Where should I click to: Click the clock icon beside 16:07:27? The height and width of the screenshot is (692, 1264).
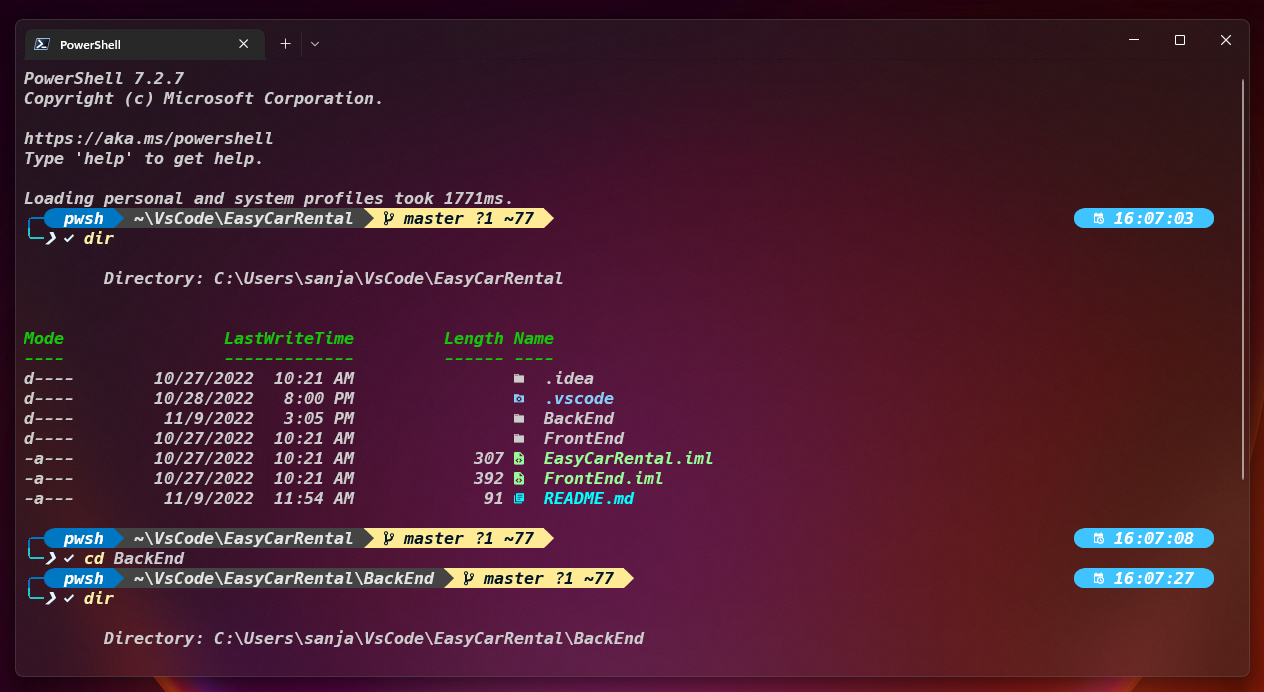coord(1099,578)
